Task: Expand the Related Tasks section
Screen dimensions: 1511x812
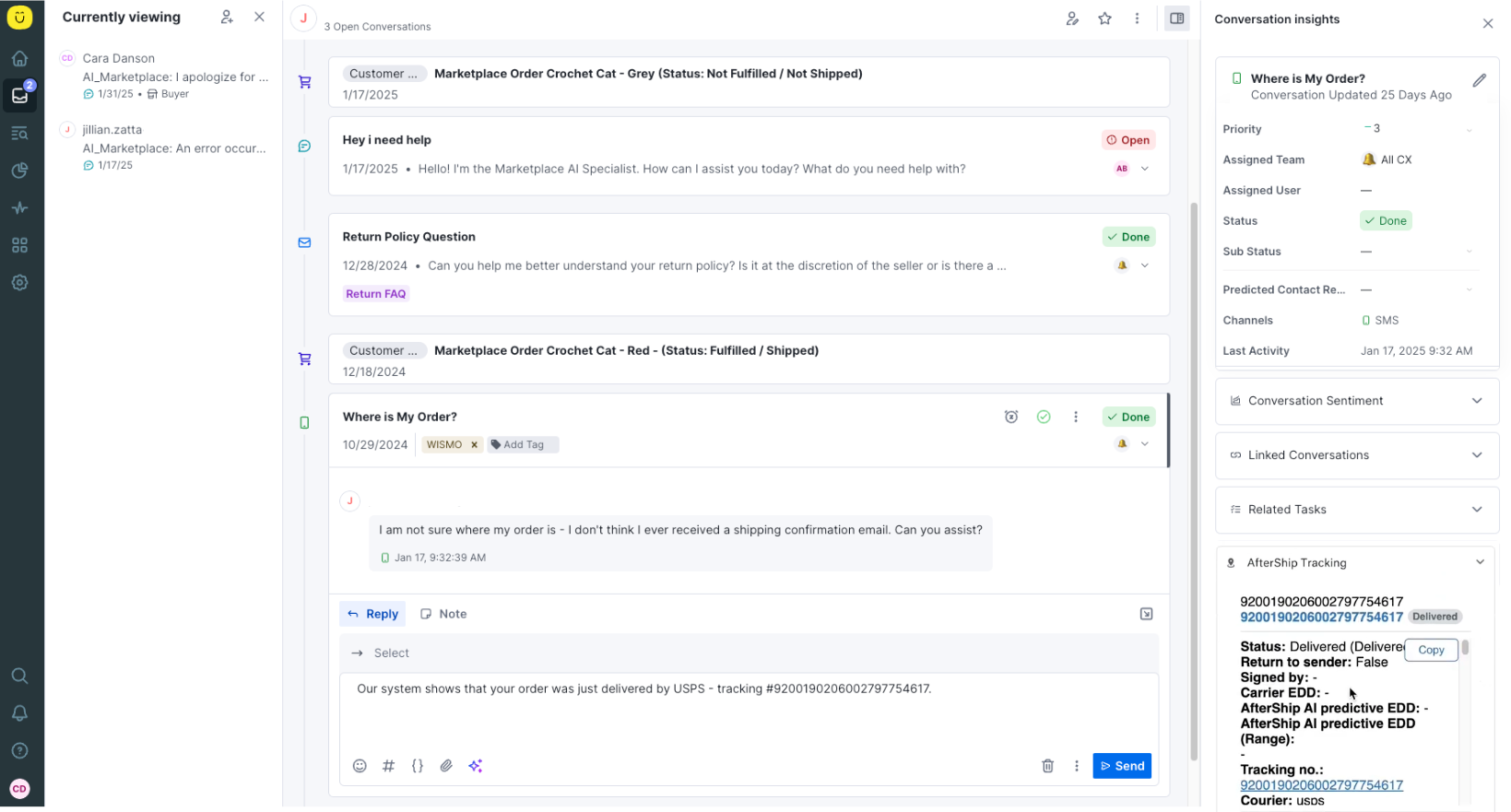Action: (1357, 510)
